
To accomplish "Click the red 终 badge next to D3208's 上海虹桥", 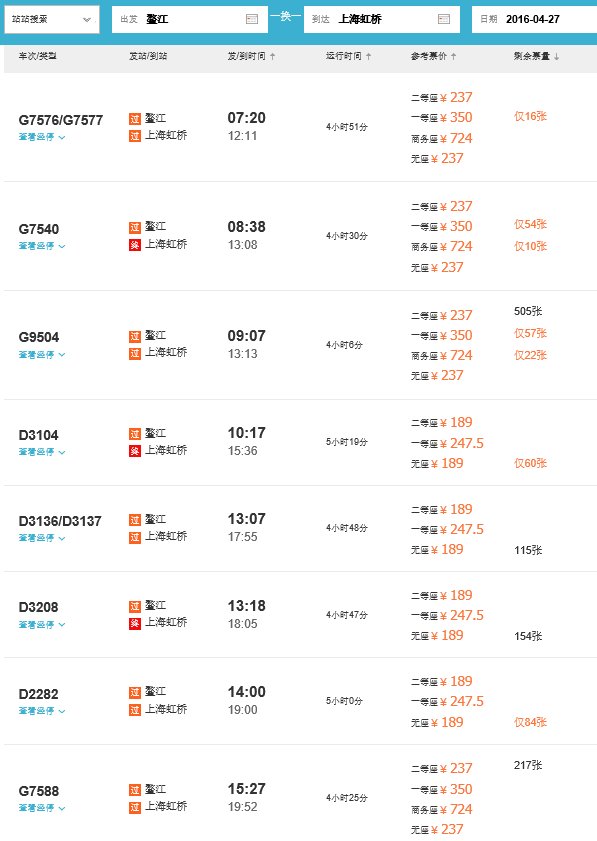I will [135, 620].
